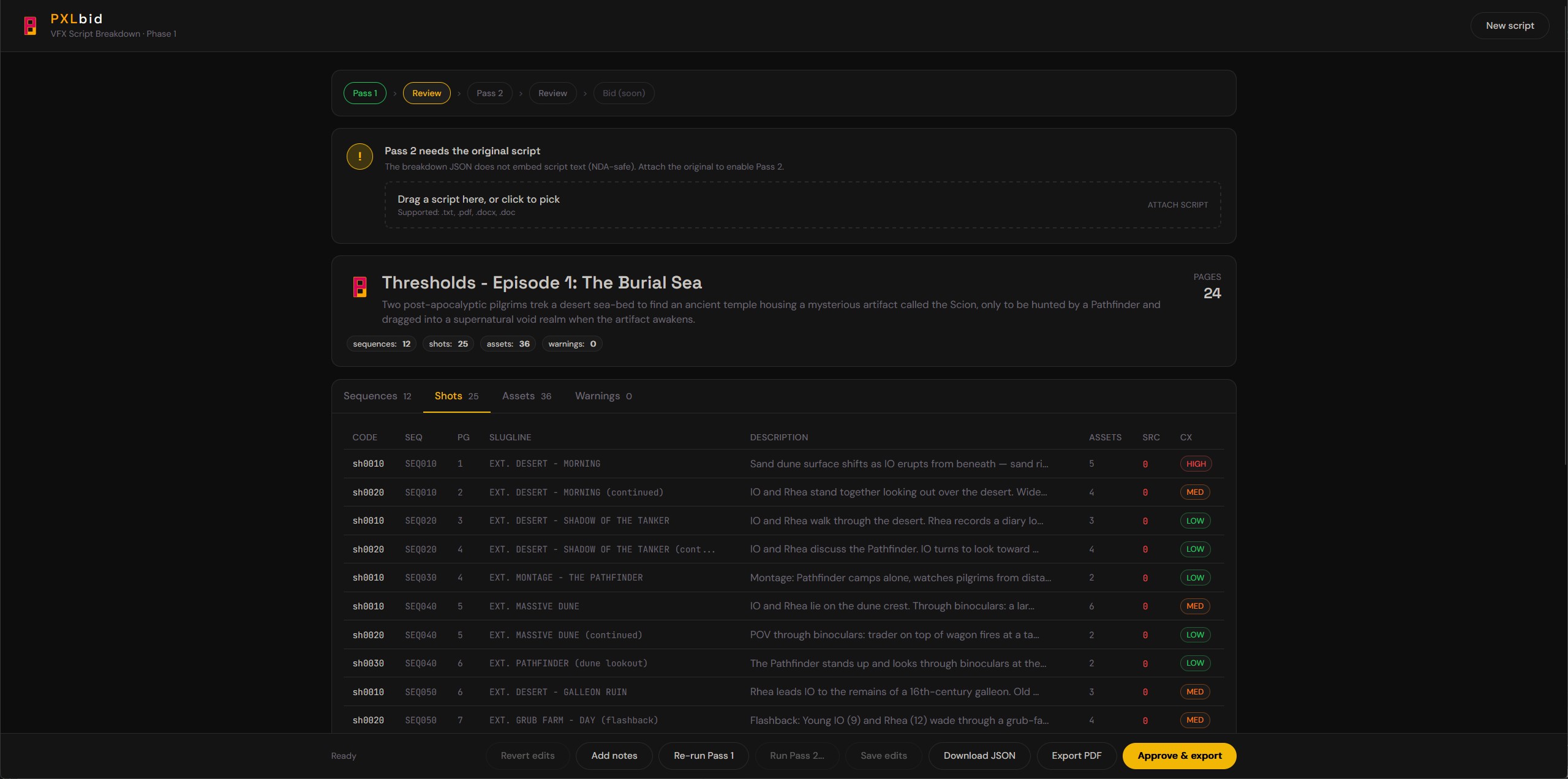Click Re-run Pass 1

click(704, 756)
